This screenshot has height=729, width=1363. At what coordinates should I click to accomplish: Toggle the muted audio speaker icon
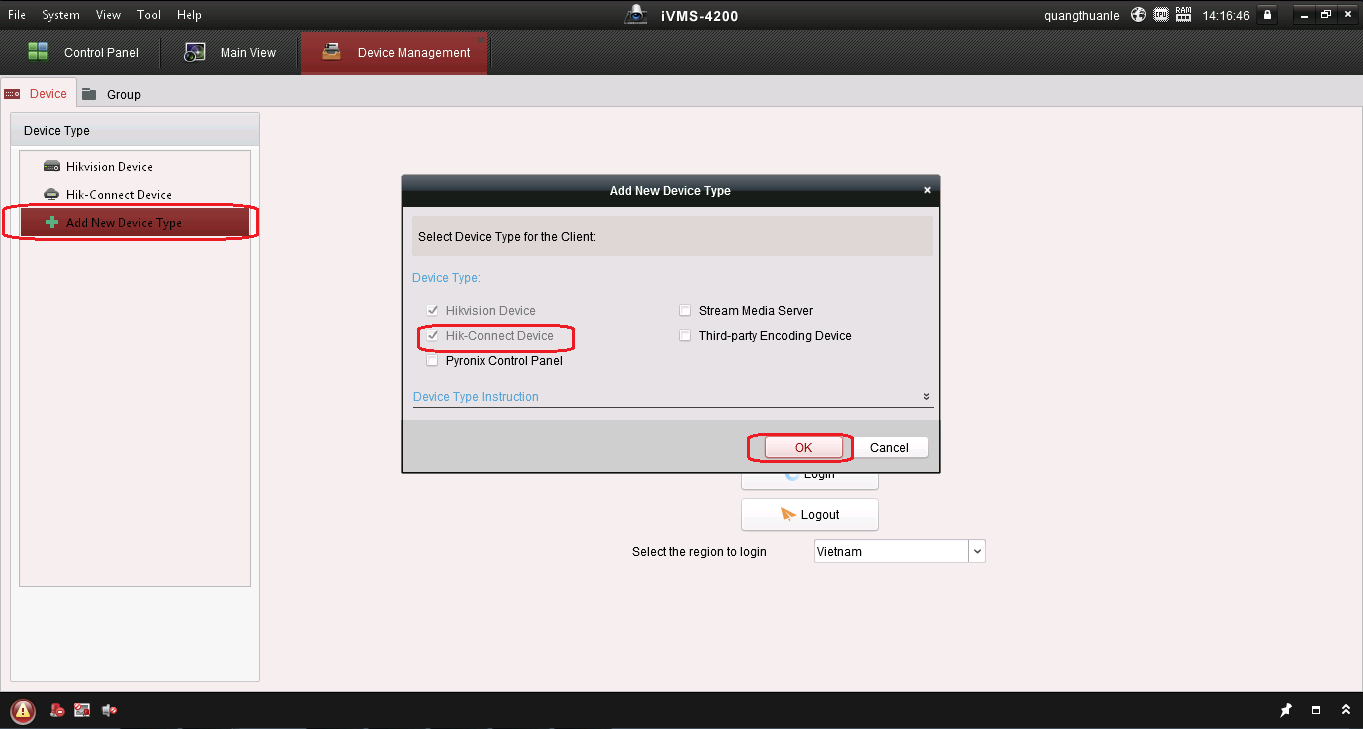(109, 710)
